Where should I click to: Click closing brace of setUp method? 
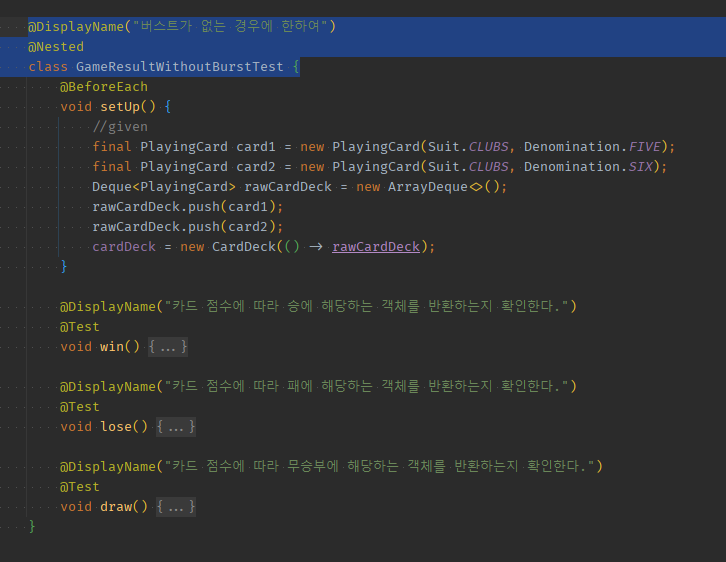pyautogui.click(x=64, y=267)
